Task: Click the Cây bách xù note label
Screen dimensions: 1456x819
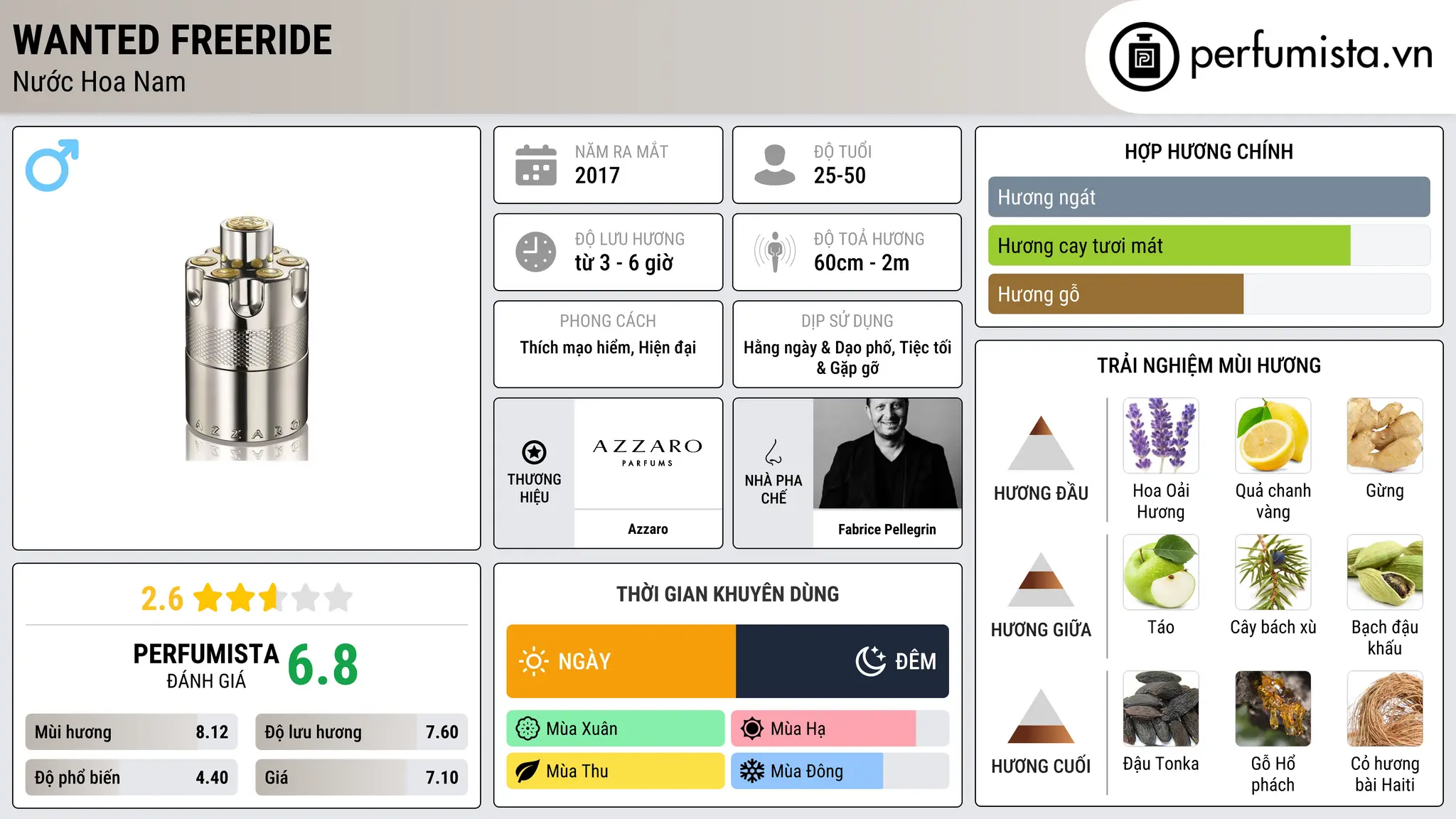Action: 1273,627
